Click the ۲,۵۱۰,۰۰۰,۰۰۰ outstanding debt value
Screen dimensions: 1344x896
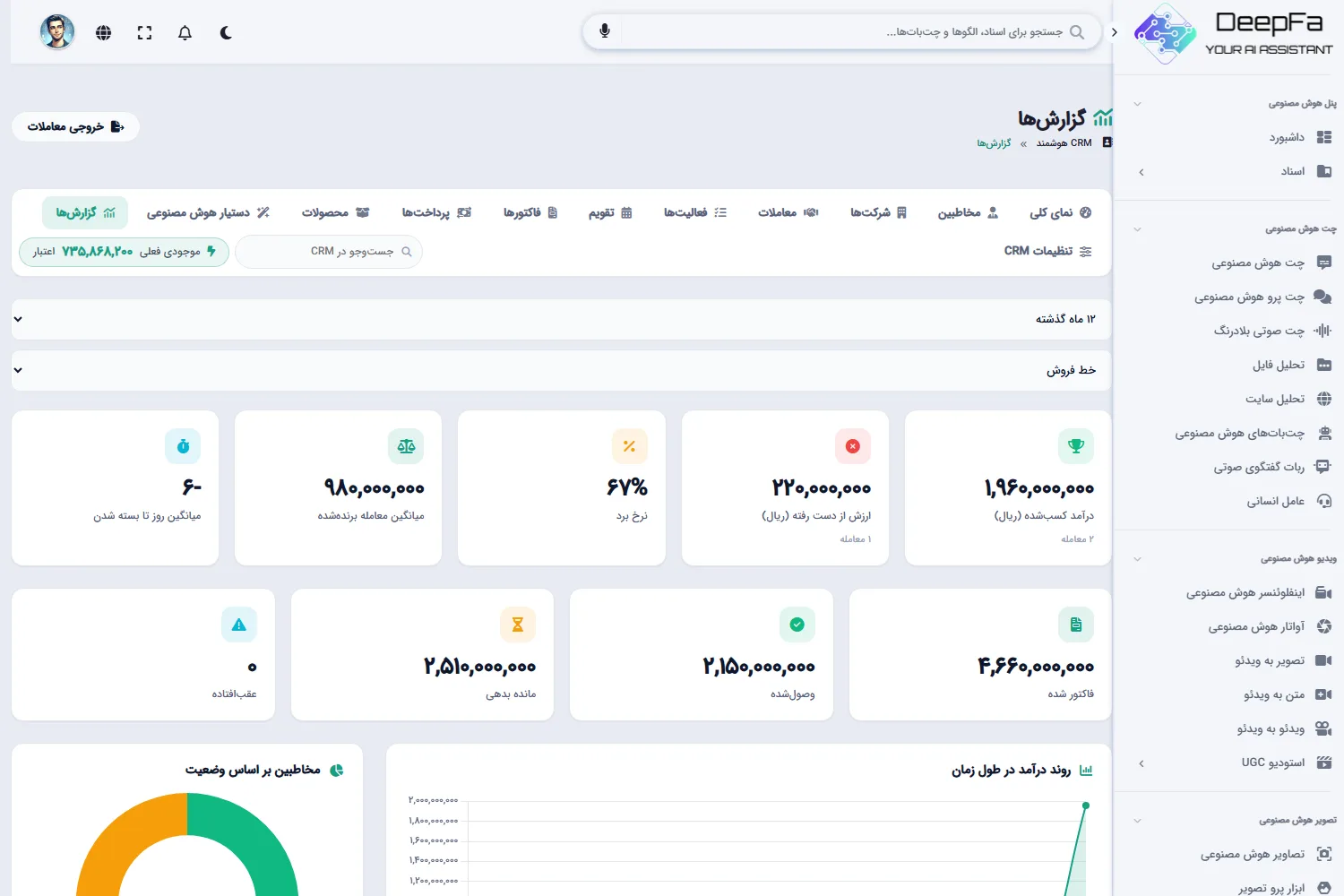(x=480, y=667)
